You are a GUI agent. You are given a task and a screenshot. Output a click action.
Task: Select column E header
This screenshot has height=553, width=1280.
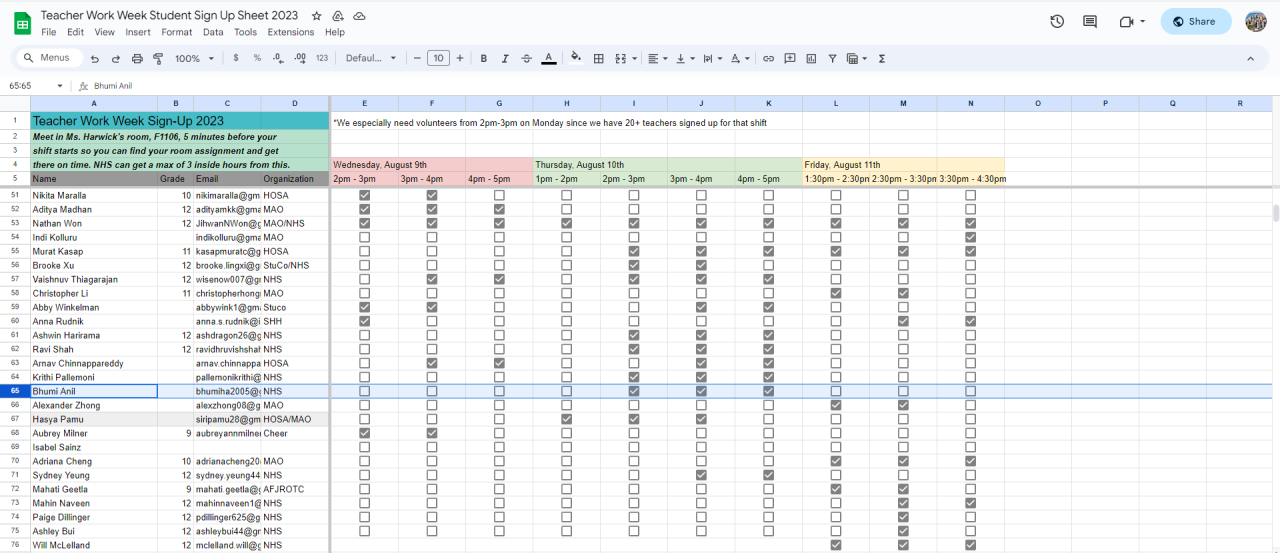[x=364, y=103]
